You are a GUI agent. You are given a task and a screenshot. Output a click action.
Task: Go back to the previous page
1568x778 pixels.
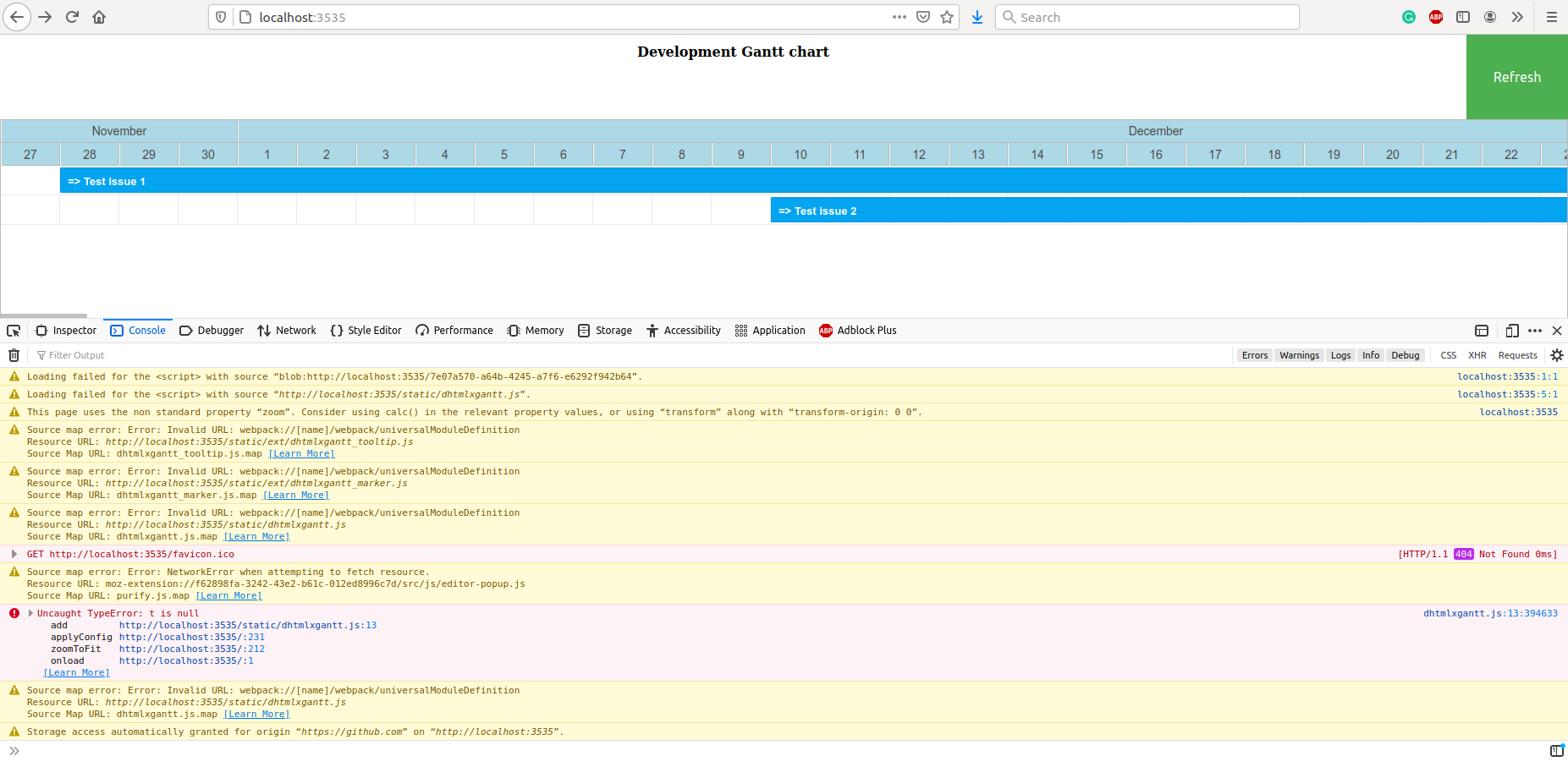point(17,17)
